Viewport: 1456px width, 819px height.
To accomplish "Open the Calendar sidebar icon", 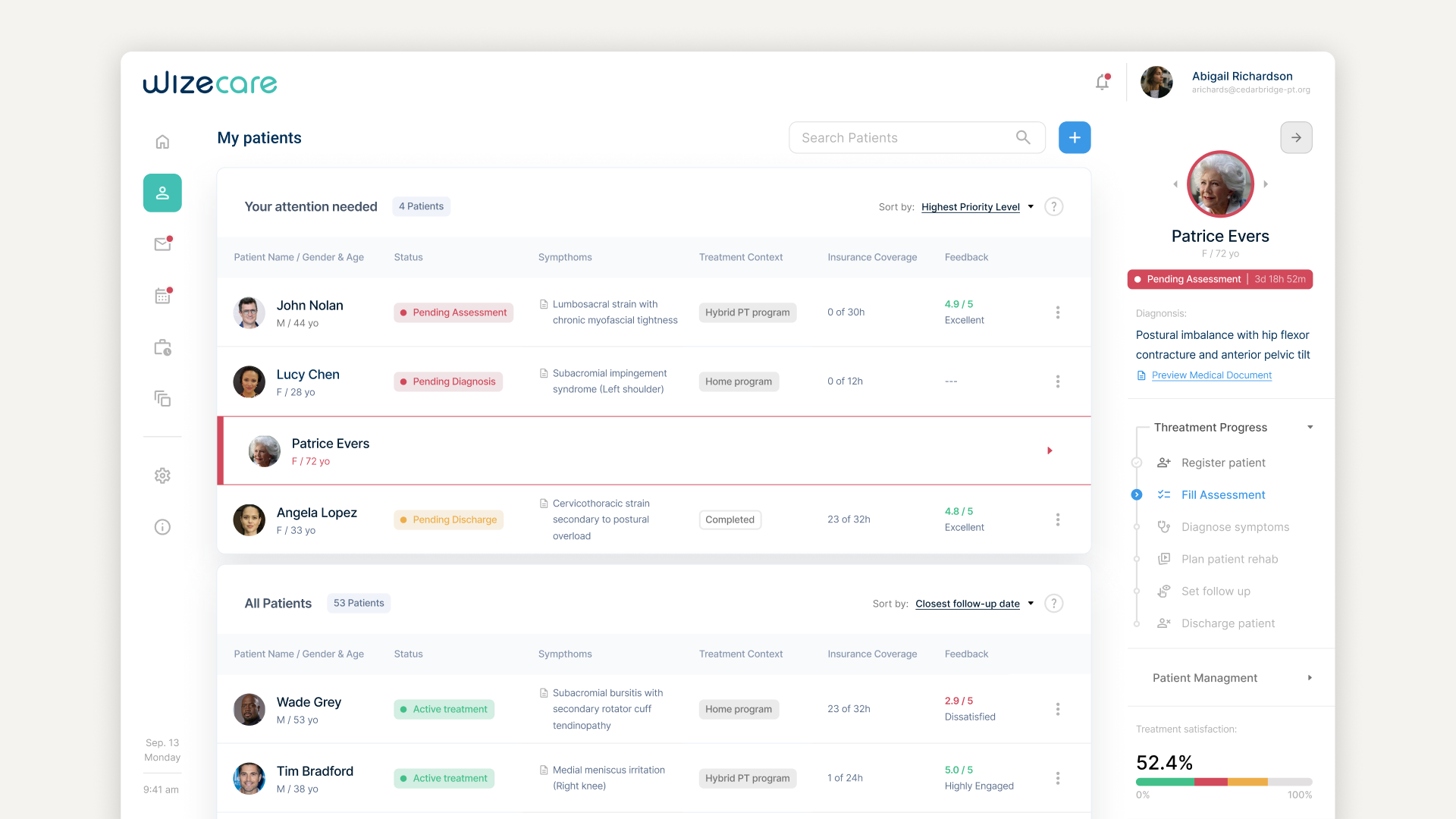I will pyautogui.click(x=162, y=296).
